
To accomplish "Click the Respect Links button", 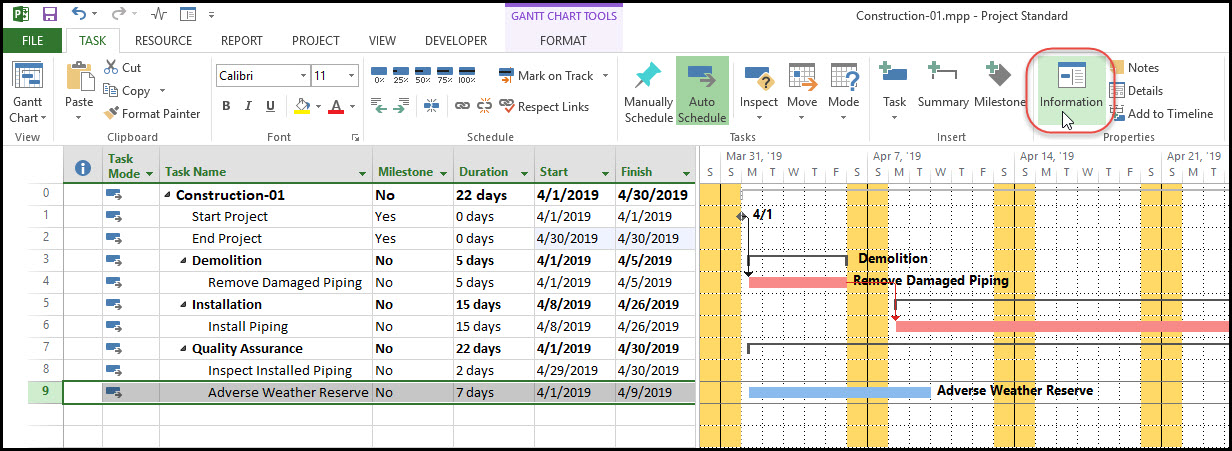I will pyautogui.click(x=543, y=107).
